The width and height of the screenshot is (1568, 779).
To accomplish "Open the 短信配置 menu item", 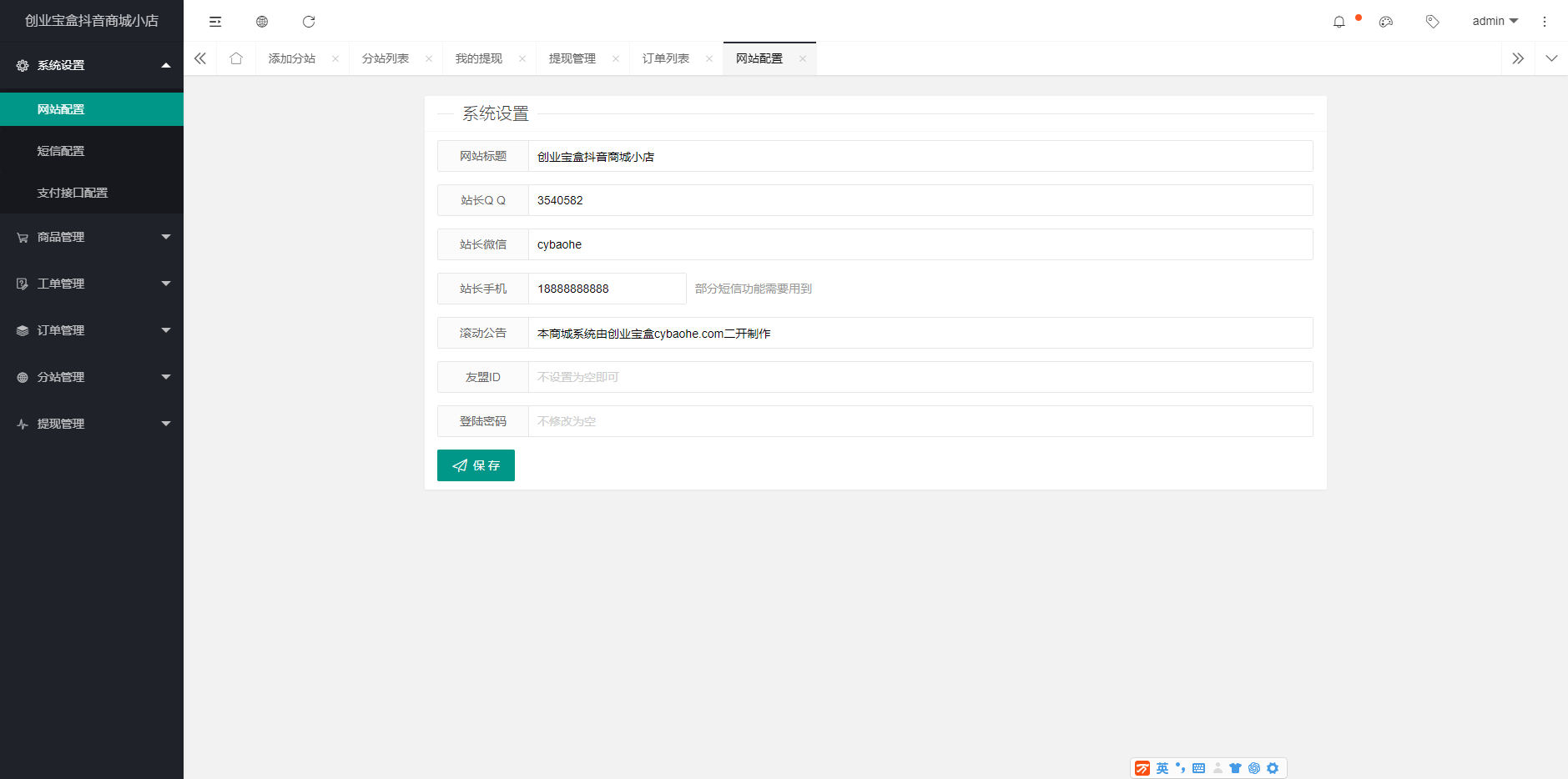I will [59, 150].
